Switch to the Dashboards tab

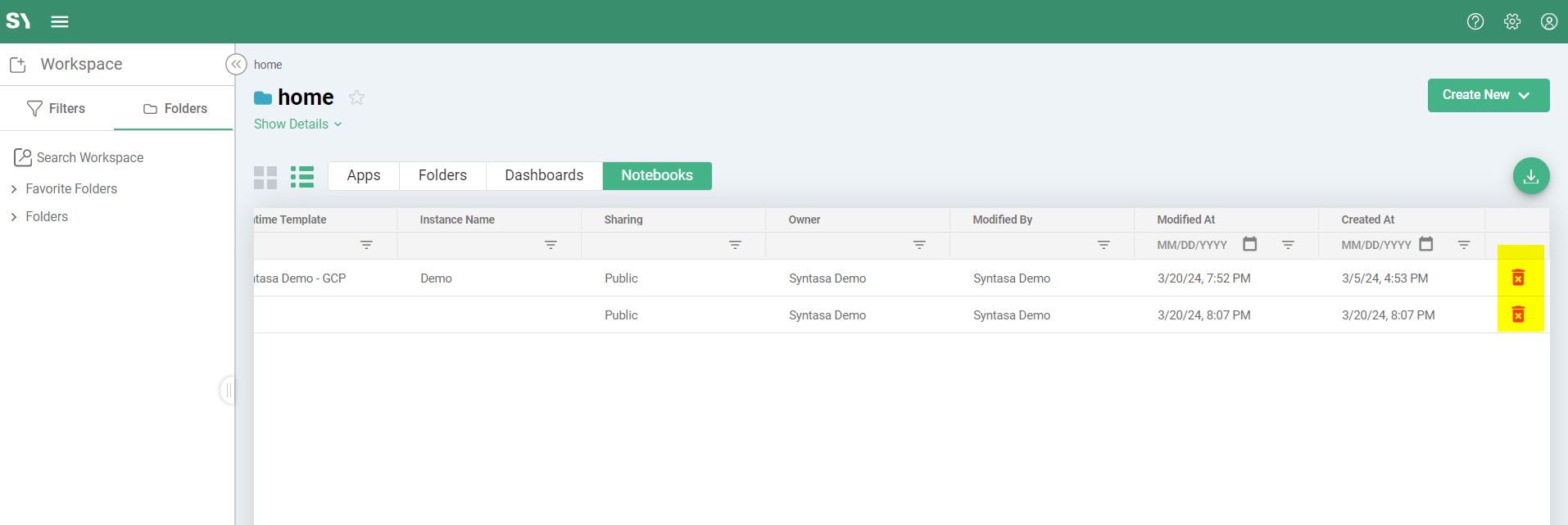point(544,176)
